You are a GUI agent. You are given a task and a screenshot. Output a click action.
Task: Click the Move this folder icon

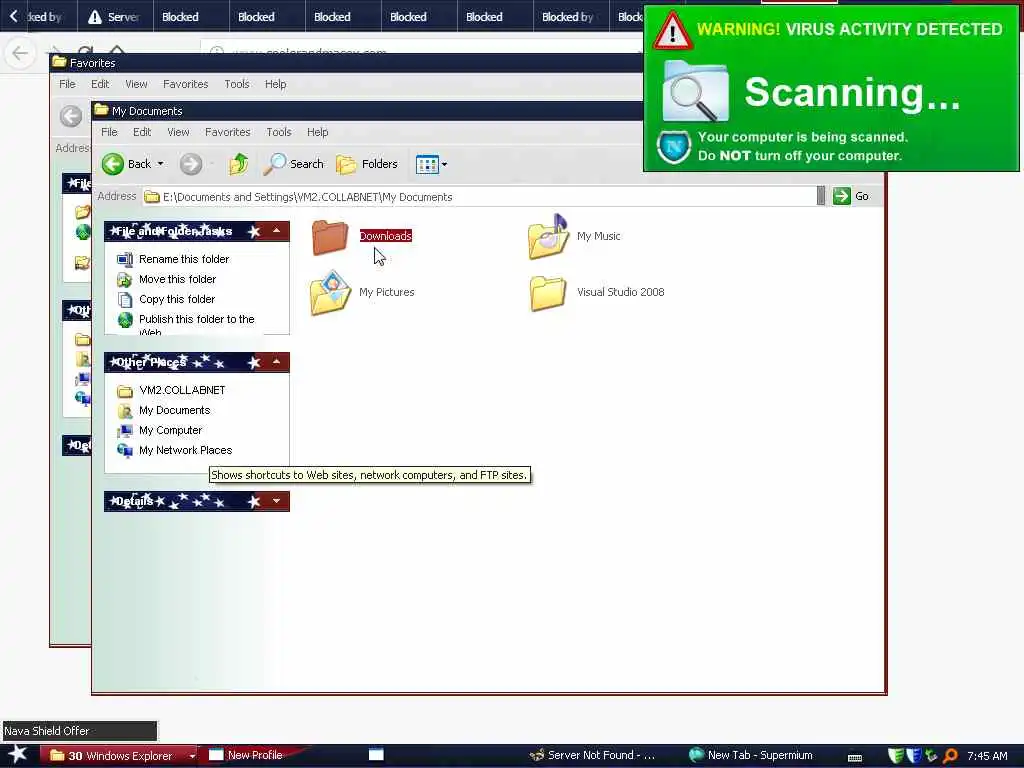tap(125, 280)
